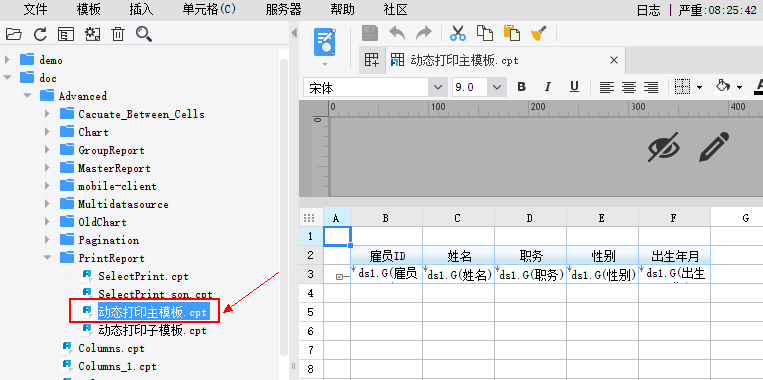Click the search magnifier icon in file panel

144,34
